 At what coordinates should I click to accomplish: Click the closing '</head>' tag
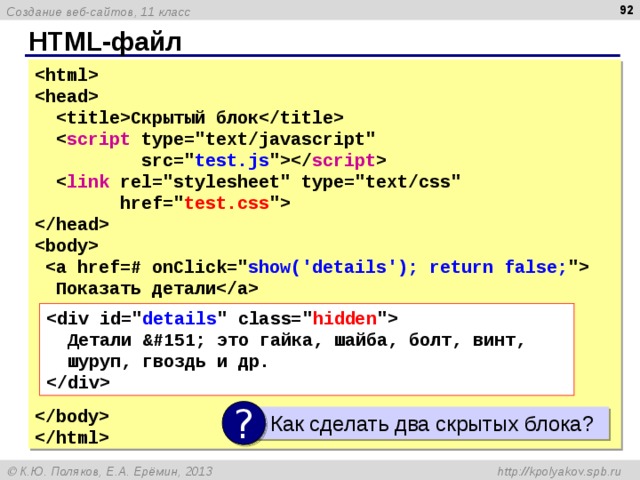coord(72,224)
